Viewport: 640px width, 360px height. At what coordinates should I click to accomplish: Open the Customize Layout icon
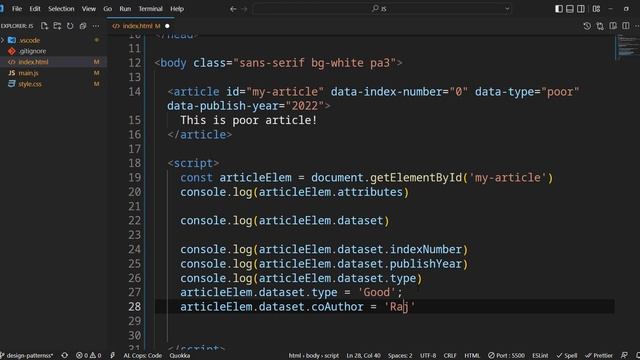(x=596, y=9)
